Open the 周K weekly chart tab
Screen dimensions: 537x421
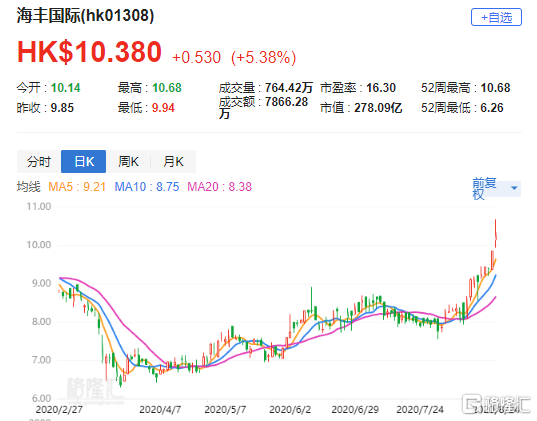coord(128,161)
